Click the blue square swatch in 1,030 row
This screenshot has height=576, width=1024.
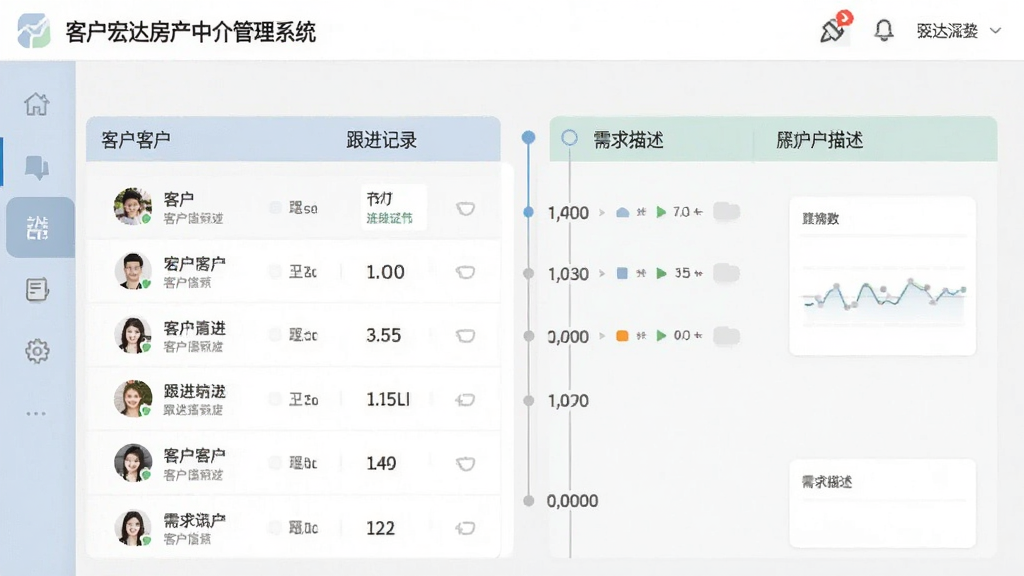click(622, 273)
